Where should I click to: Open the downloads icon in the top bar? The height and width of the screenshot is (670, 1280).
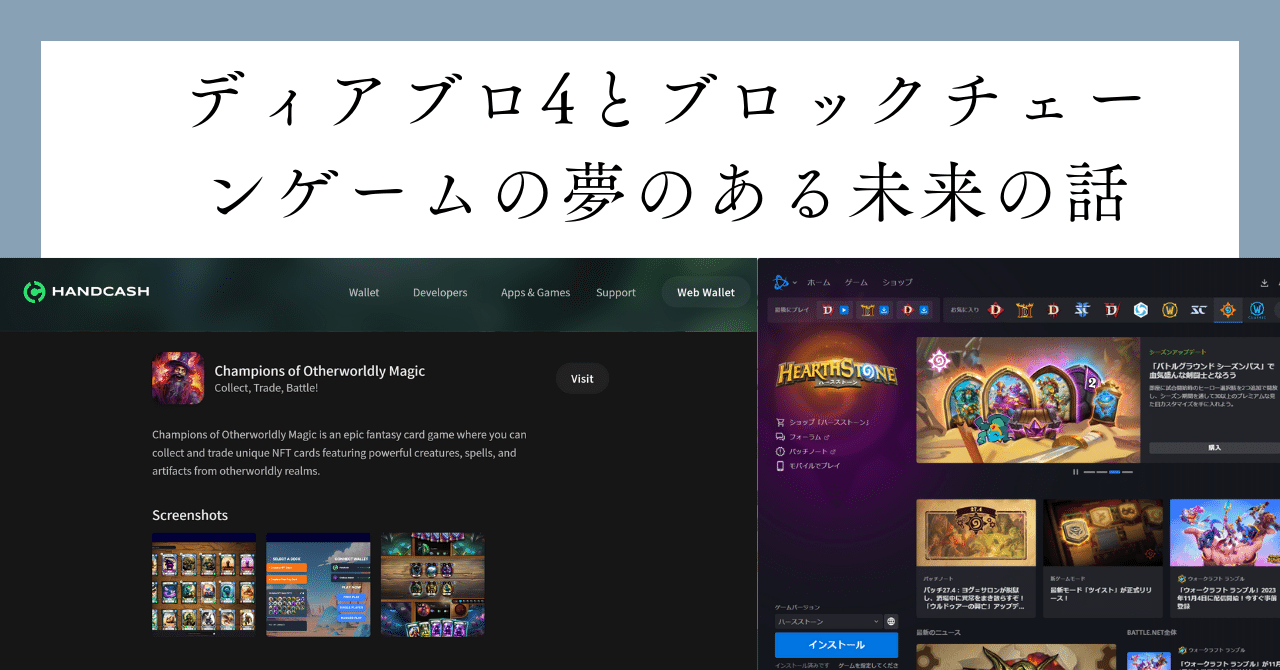tap(1264, 282)
